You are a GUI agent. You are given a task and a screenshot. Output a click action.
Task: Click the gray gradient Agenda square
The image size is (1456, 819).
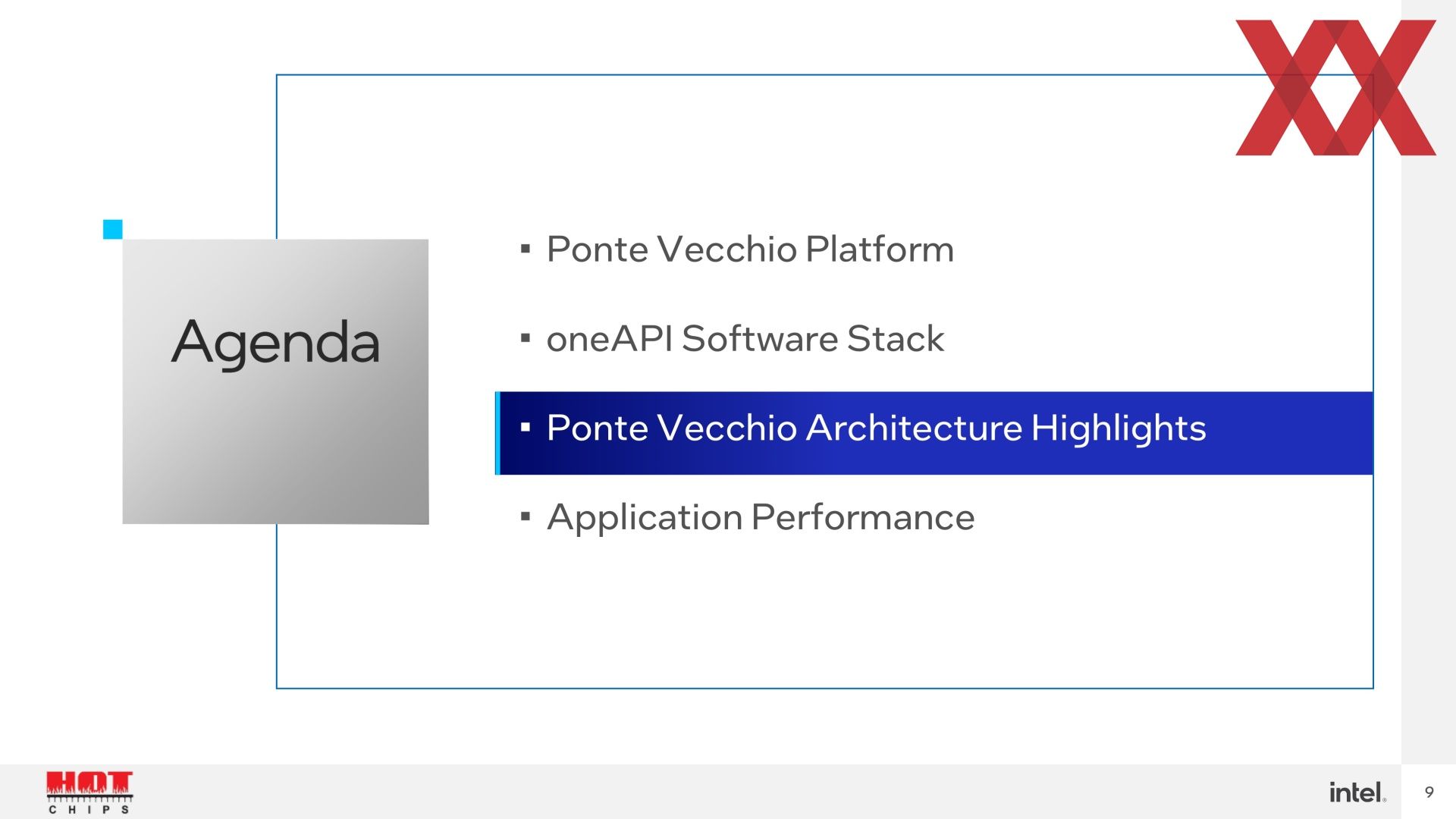[x=276, y=381]
